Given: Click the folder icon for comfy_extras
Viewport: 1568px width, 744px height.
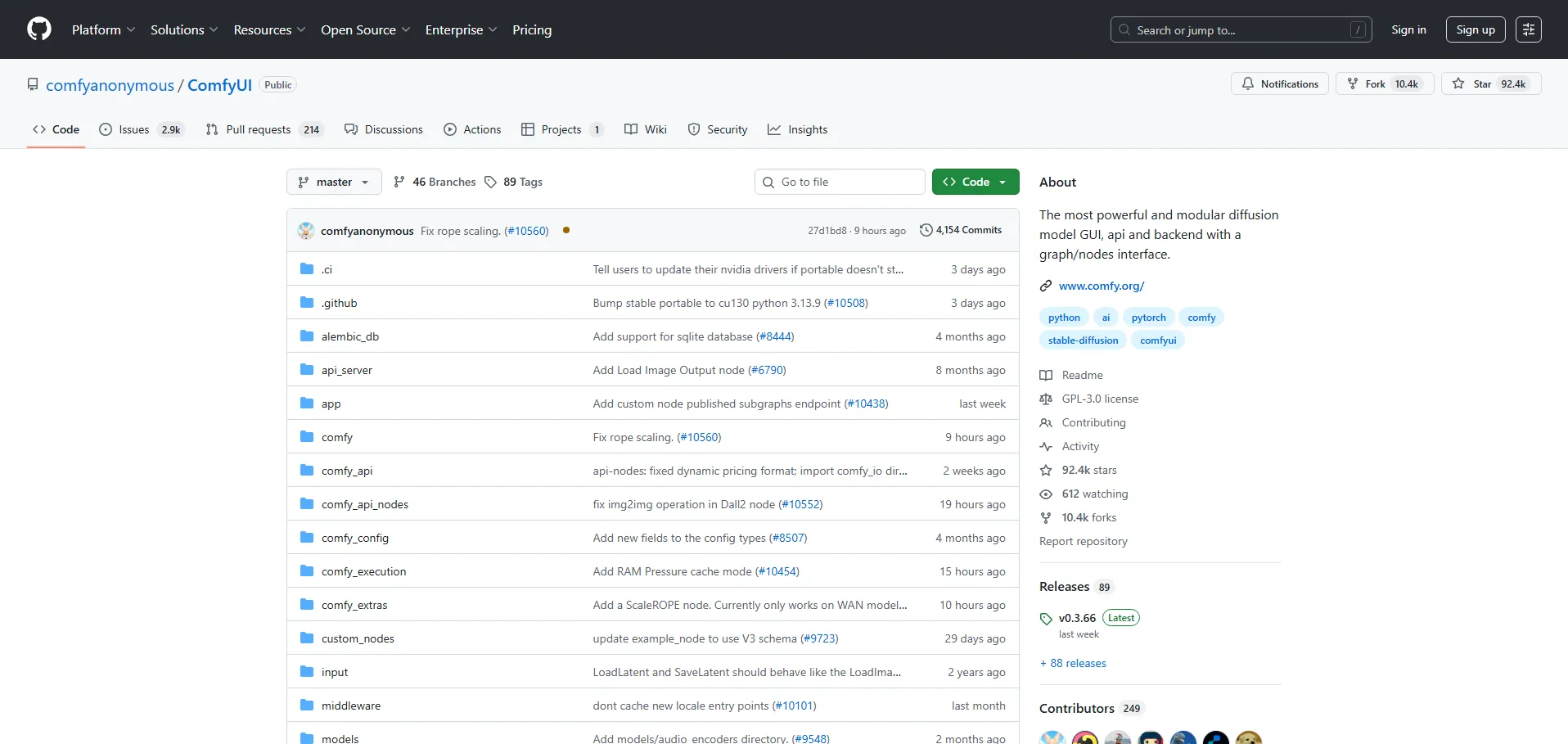Looking at the screenshot, I should 307,605.
